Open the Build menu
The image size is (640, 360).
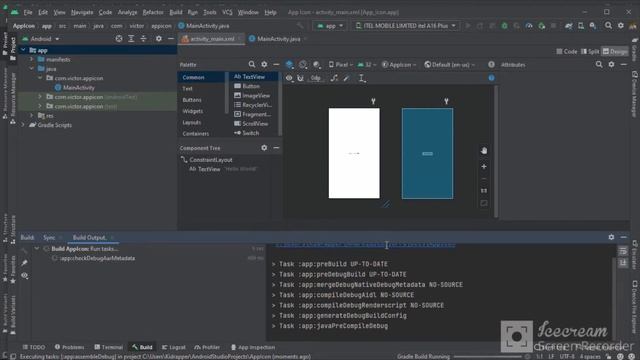click(x=176, y=12)
